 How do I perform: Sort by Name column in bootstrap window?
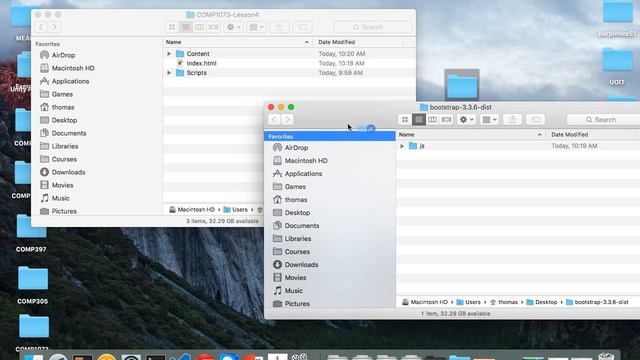[471, 134]
